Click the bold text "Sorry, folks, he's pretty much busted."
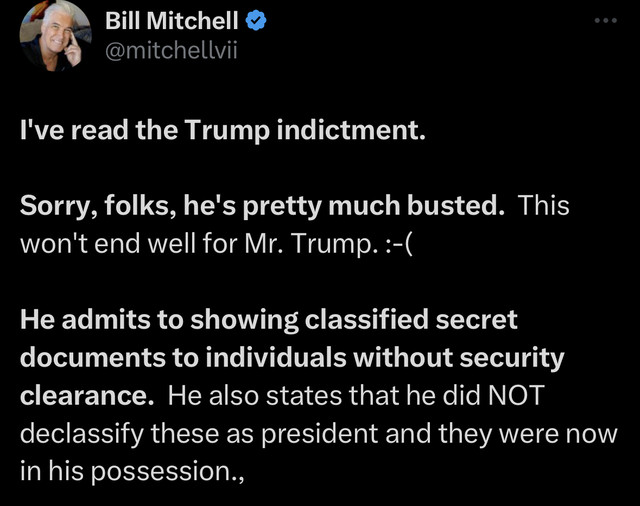Image resolution: width=640 pixels, height=506 pixels. click(x=262, y=206)
